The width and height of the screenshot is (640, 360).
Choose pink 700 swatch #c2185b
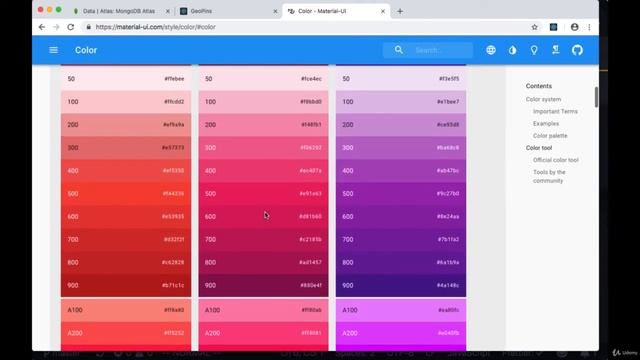point(263,239)
